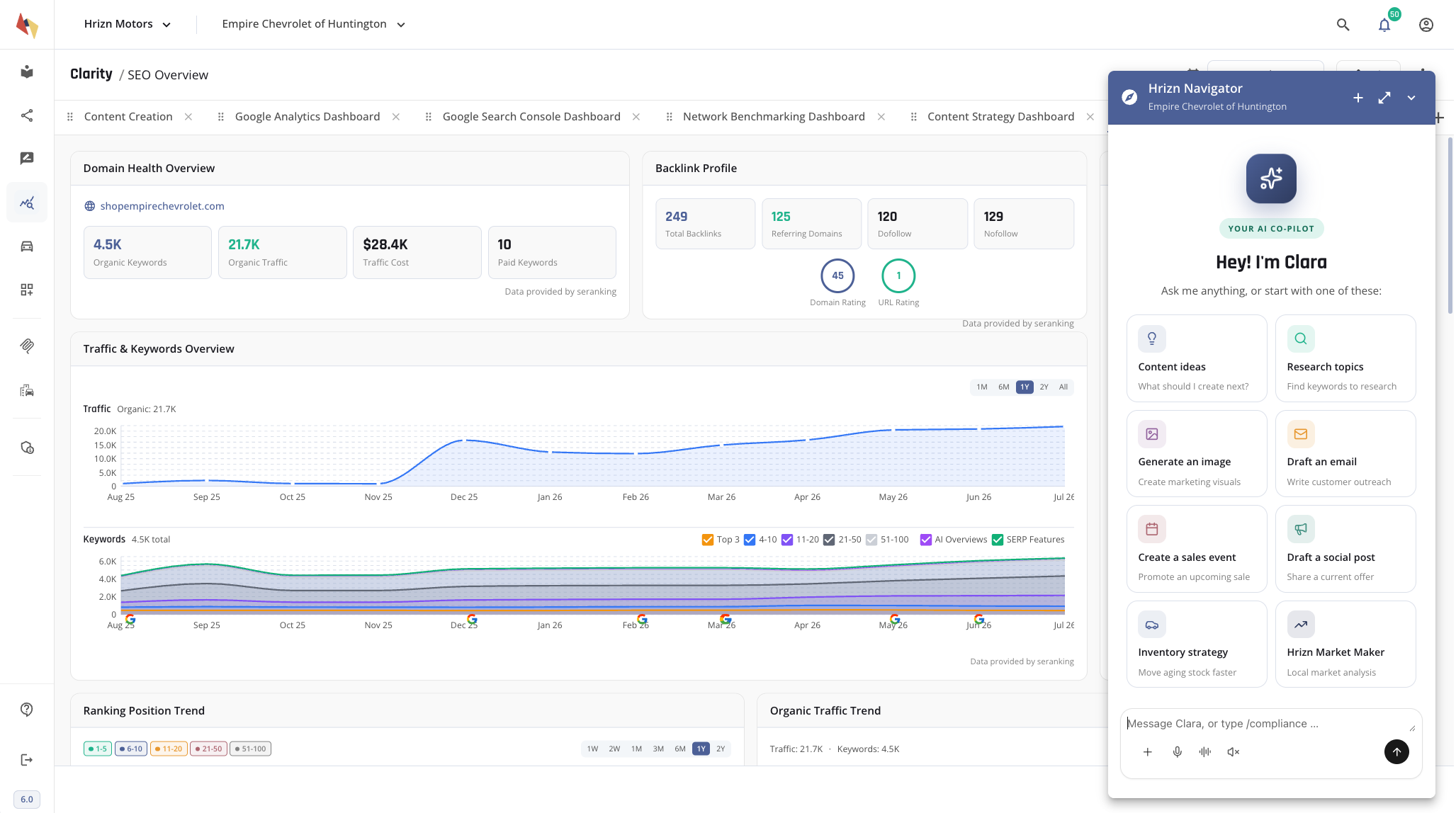Viewport: 1456px width, 813px height.
Task: Open shopempirechevrolet.com link
Action: 162,206
